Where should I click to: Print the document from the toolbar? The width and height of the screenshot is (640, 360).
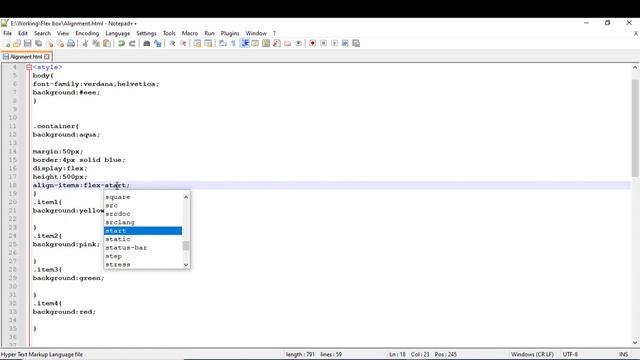click(x=71, y=43)
